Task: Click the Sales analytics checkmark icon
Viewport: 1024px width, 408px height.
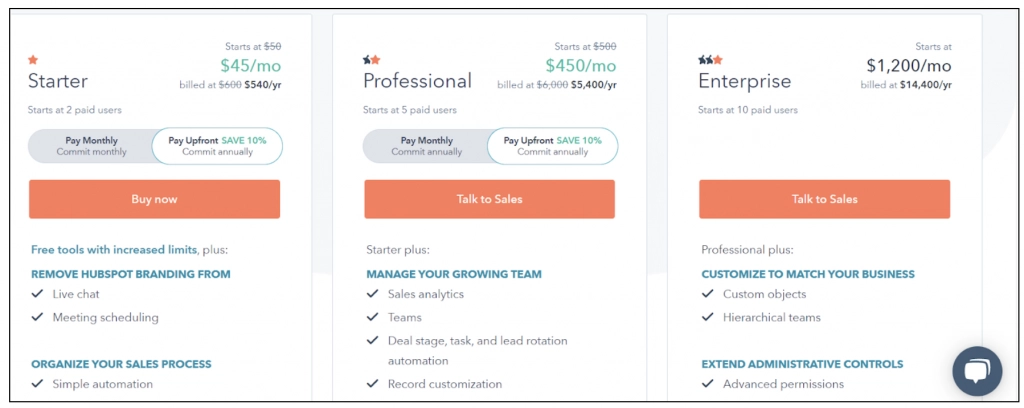Action: [373, 294]
